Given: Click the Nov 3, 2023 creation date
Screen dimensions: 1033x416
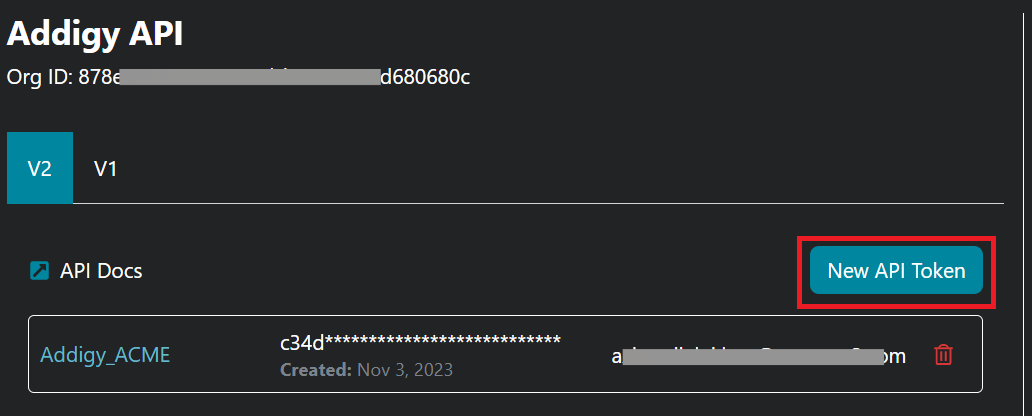Looking at the screenshot, I should [405, 369].
